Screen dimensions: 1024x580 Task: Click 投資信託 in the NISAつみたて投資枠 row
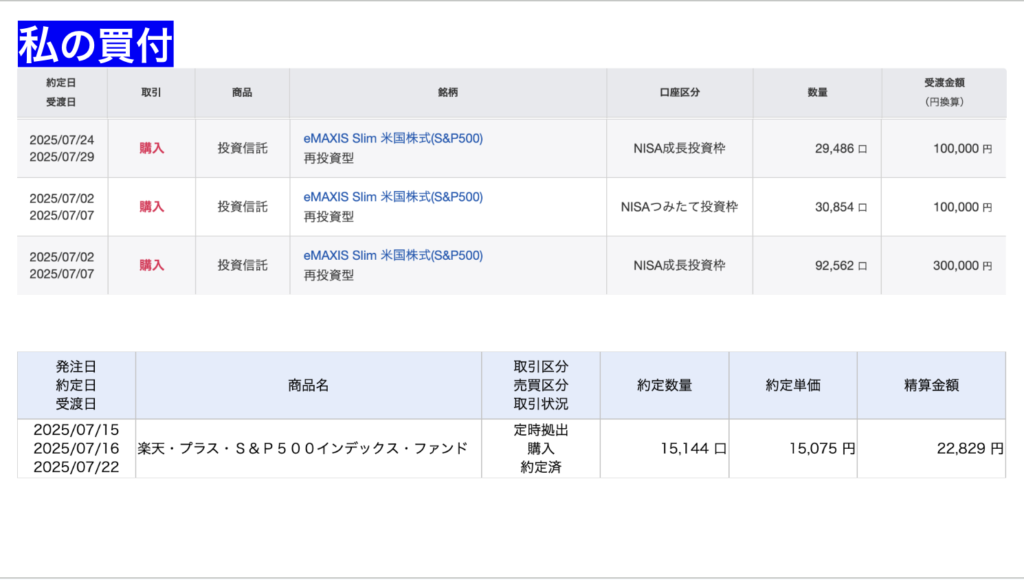tap(242, 207)
